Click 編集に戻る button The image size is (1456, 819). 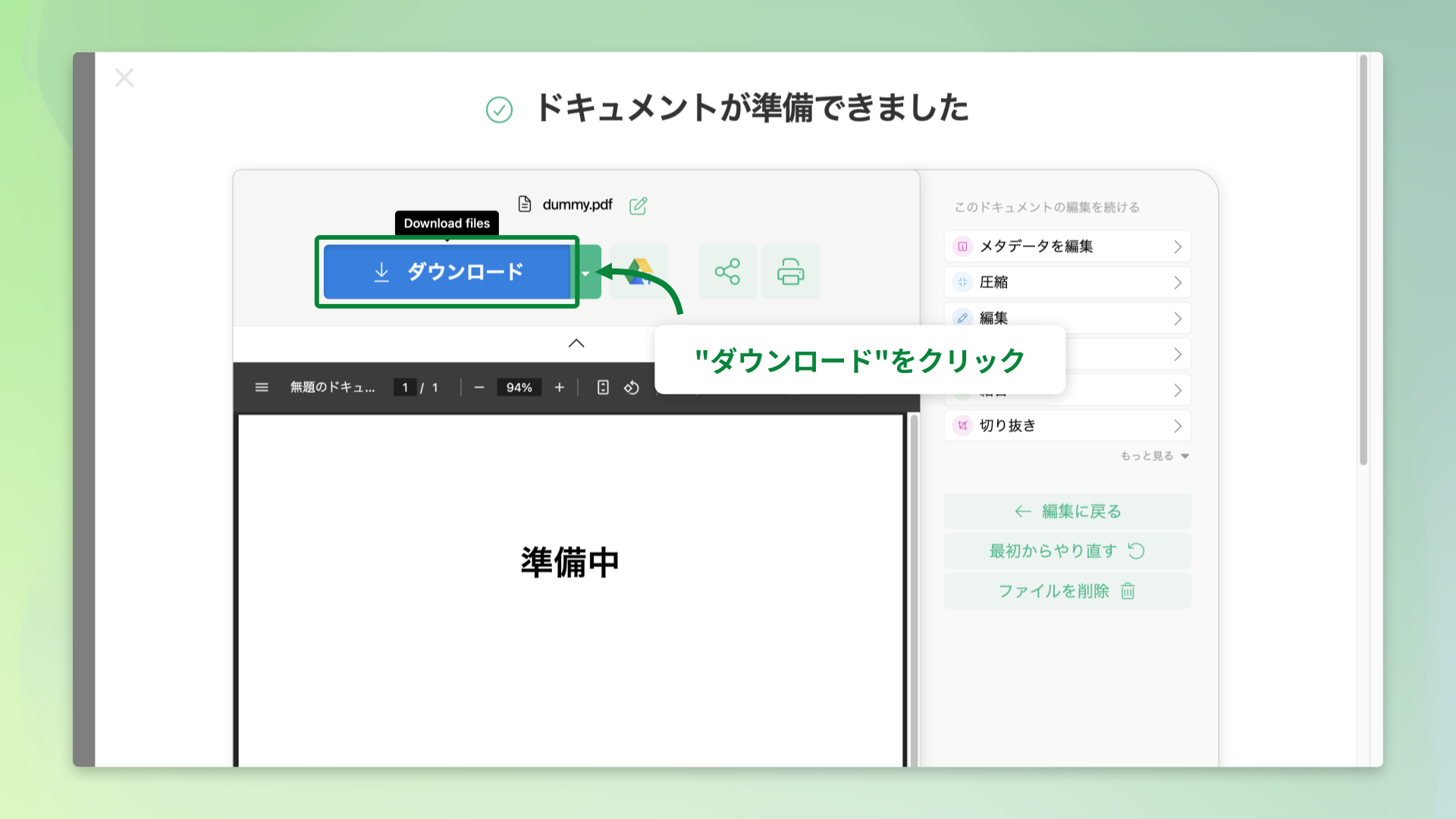click(x=1067, y=512)
